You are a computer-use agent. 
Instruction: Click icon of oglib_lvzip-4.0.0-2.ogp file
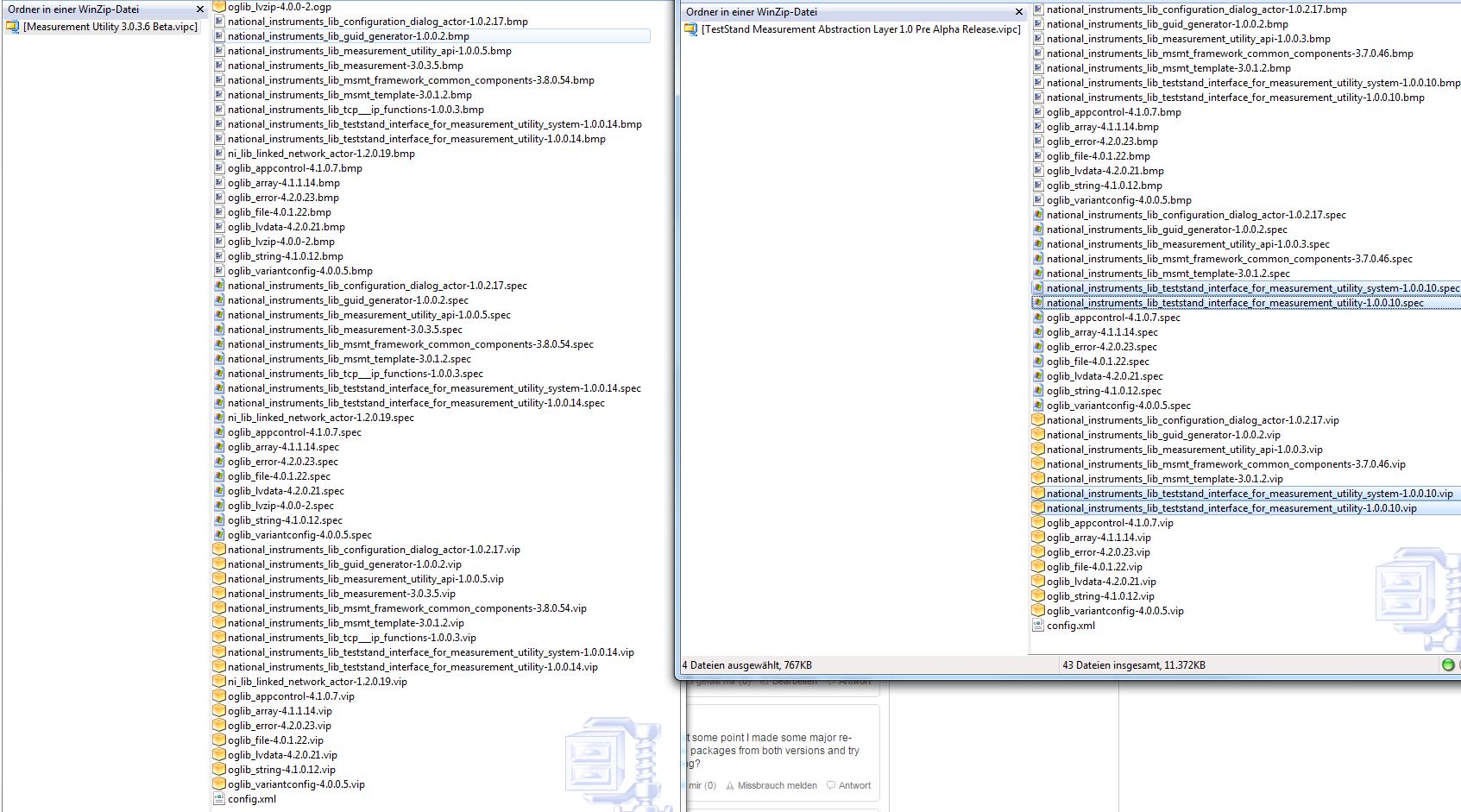[x=219, y=7]
